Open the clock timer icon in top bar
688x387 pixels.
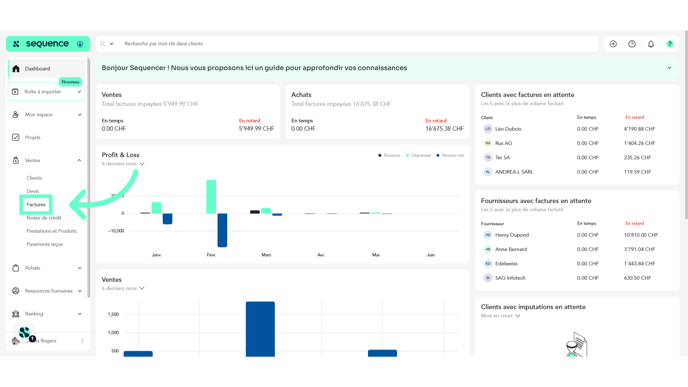632,44
